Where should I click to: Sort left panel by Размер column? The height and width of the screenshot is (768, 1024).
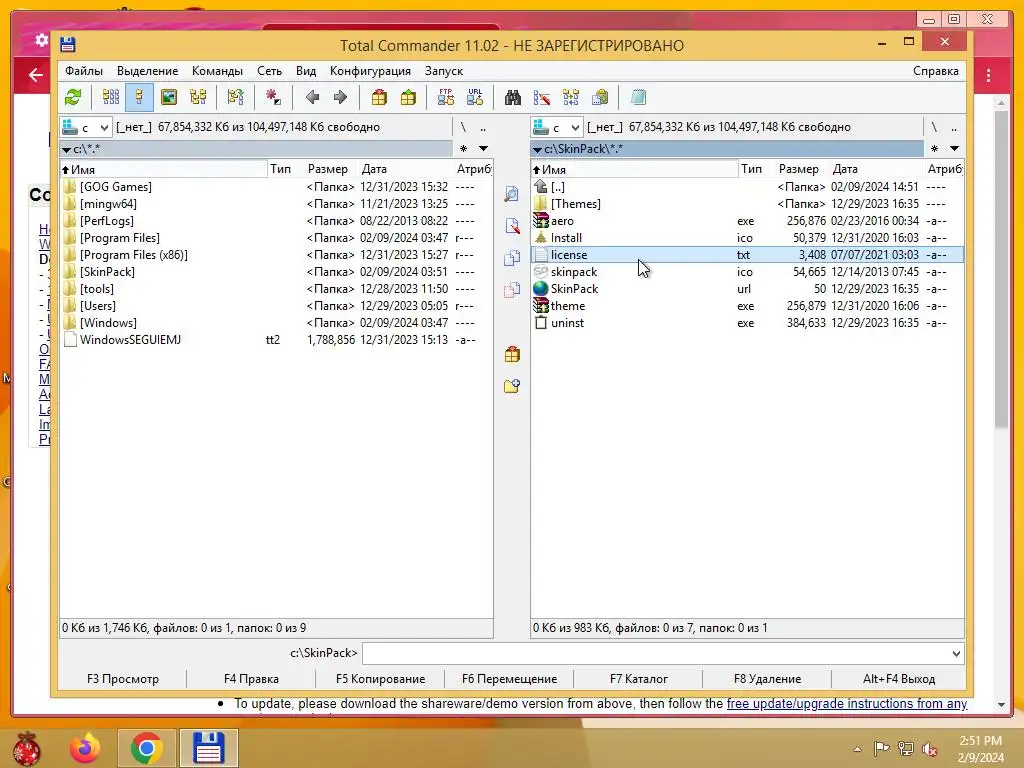328,169
